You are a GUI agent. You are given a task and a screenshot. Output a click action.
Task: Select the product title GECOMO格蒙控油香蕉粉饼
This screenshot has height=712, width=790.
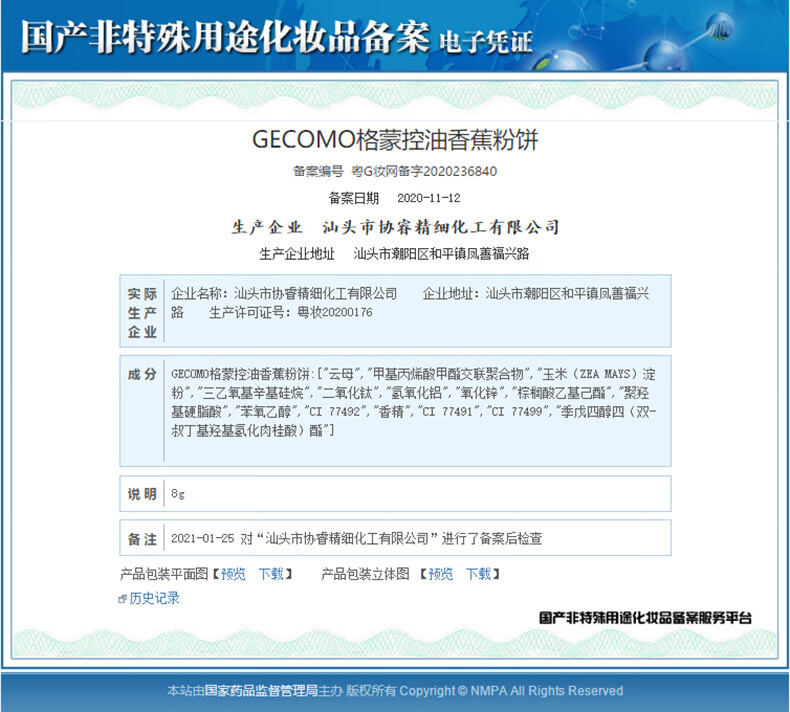pos(395,140)
